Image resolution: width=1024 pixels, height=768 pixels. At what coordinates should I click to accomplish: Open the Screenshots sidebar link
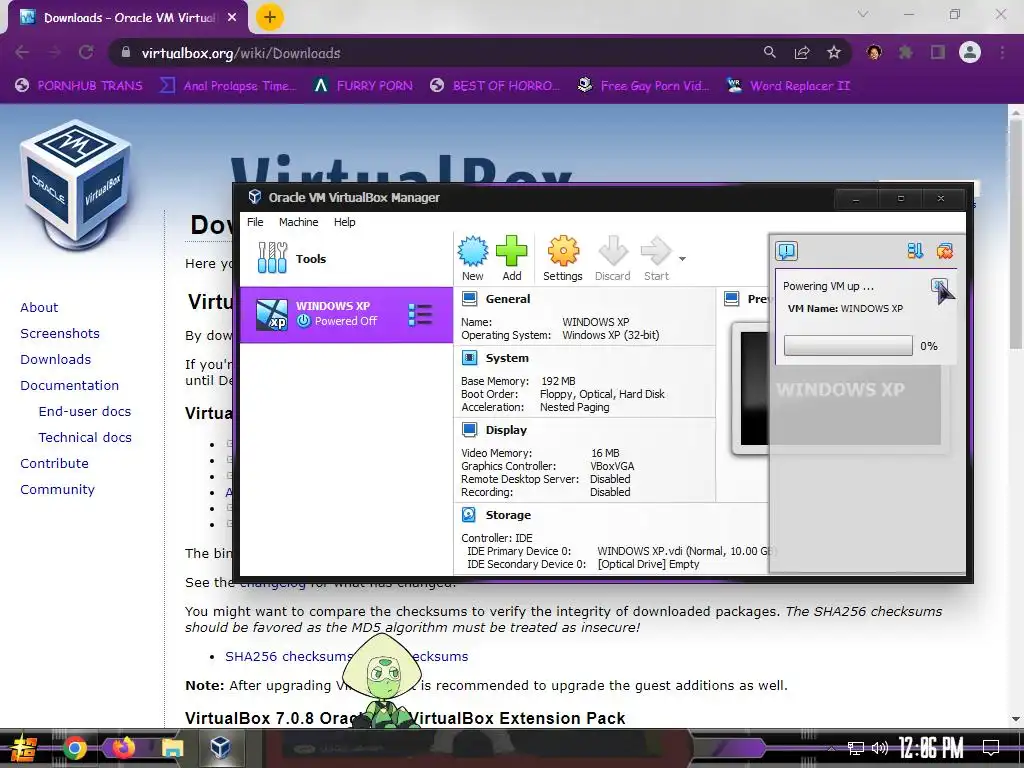coord(60,333)
